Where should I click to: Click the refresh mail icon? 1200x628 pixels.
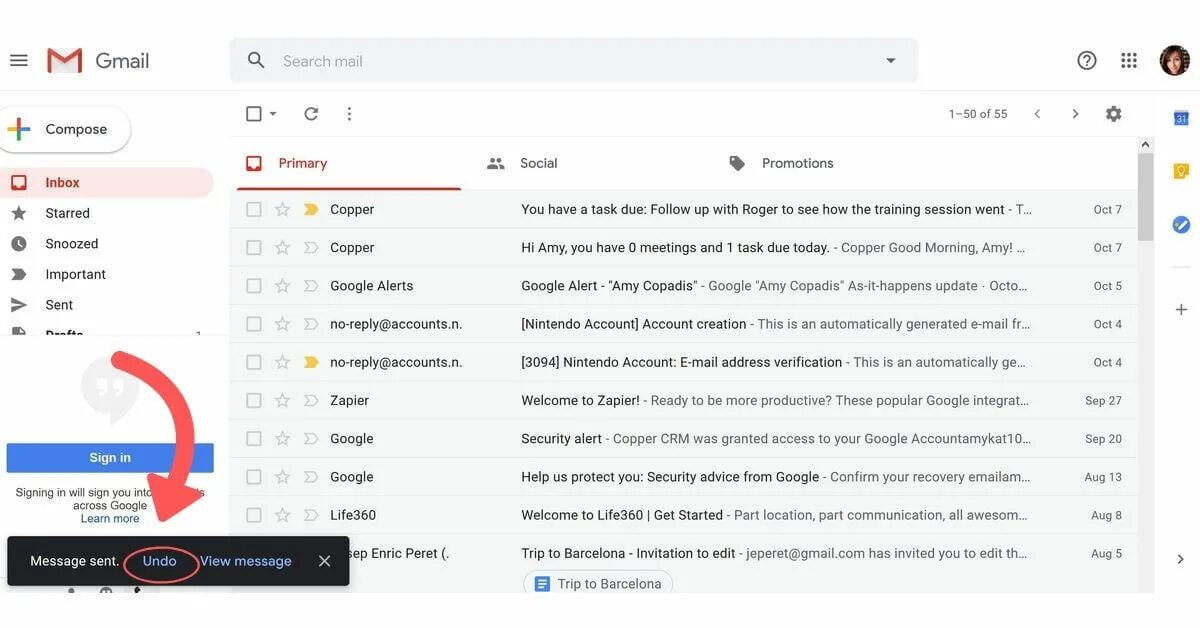tap(311, 114)
